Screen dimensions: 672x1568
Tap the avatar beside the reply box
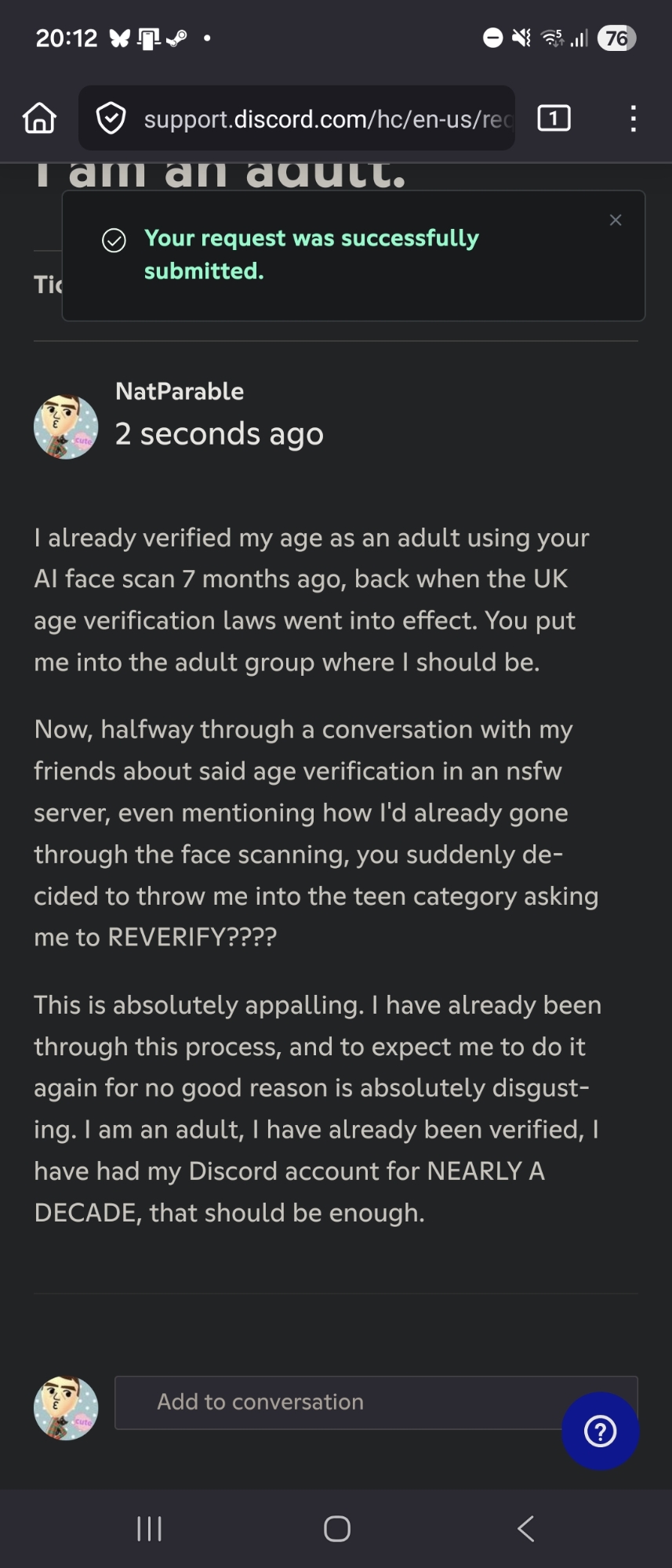pos(66,1408)
